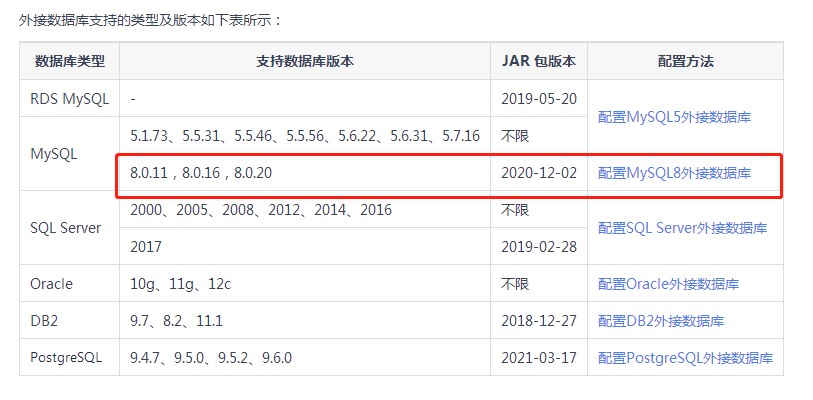
Task: Open 配置SQL Server外接数据库 link
Action: click(682, 228)
